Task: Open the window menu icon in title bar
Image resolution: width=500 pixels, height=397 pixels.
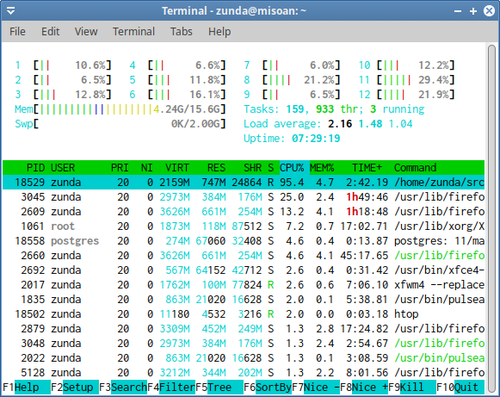Action: tap(11, 11)
